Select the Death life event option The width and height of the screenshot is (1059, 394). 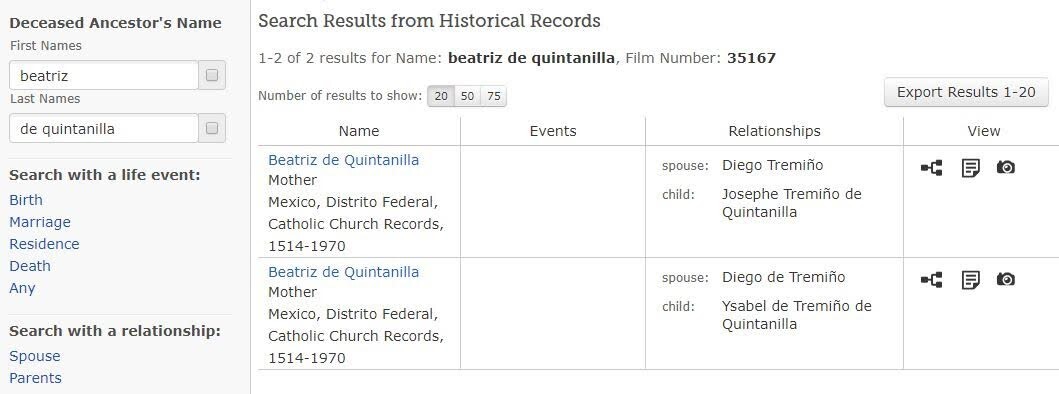coord(30,266)
